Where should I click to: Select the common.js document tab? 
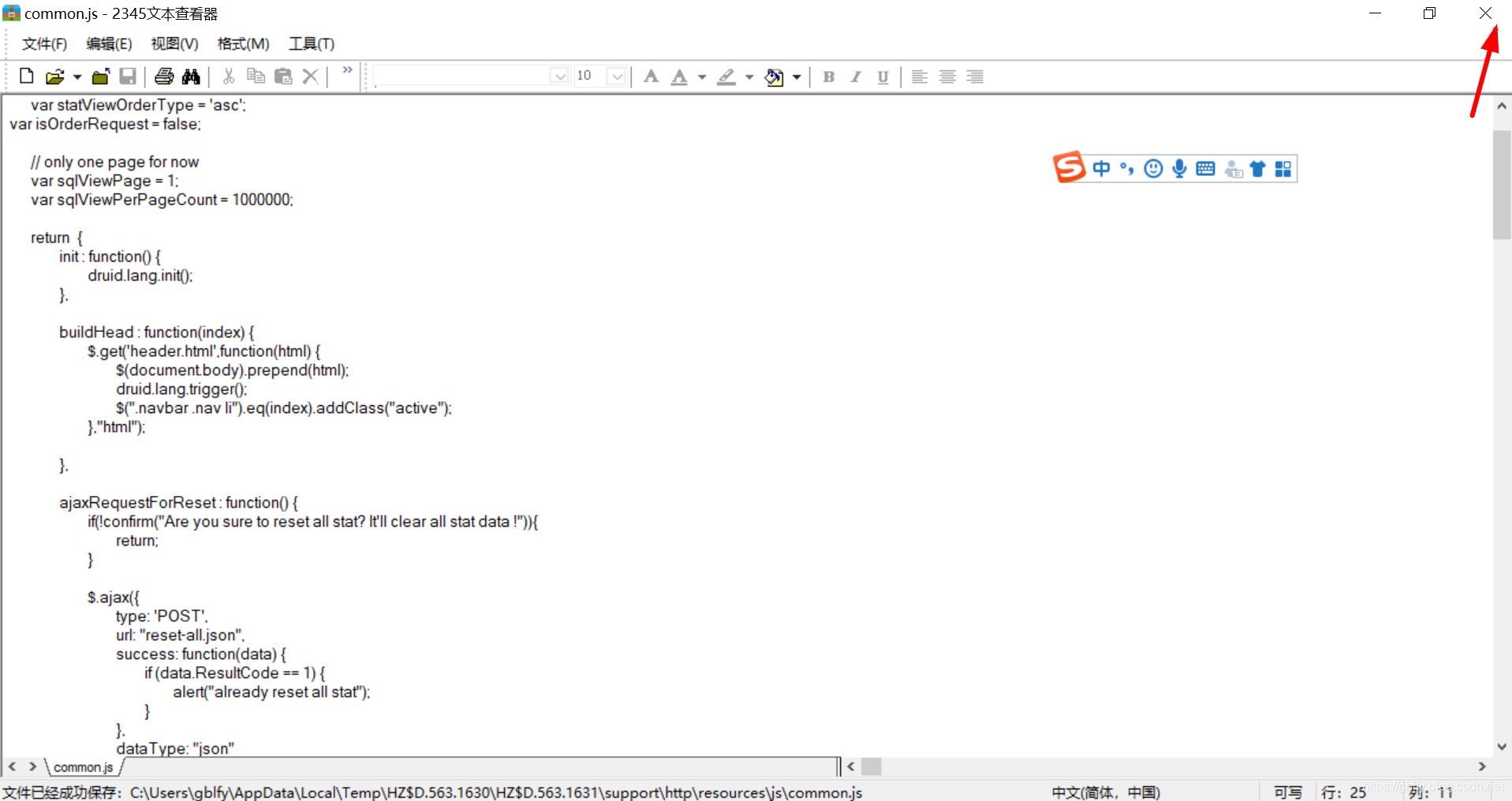pos(84,767)
